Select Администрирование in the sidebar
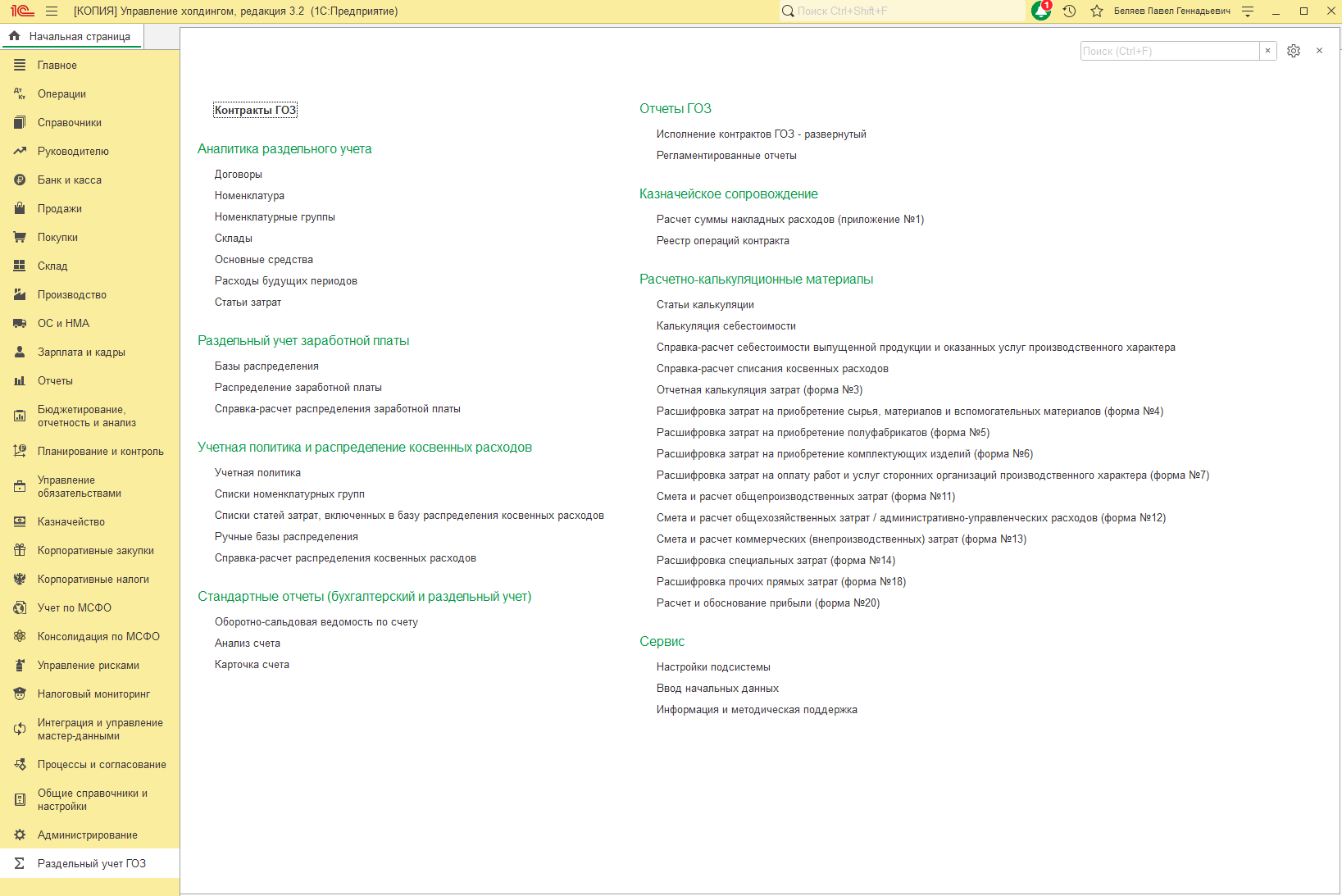This screenshot has height=896, width=1342. [x=88, y=835]
